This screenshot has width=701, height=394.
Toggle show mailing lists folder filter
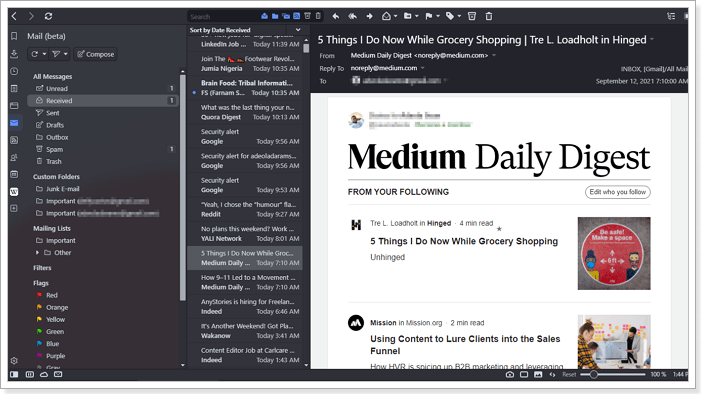pyautogui.click(x=286, y=16)
